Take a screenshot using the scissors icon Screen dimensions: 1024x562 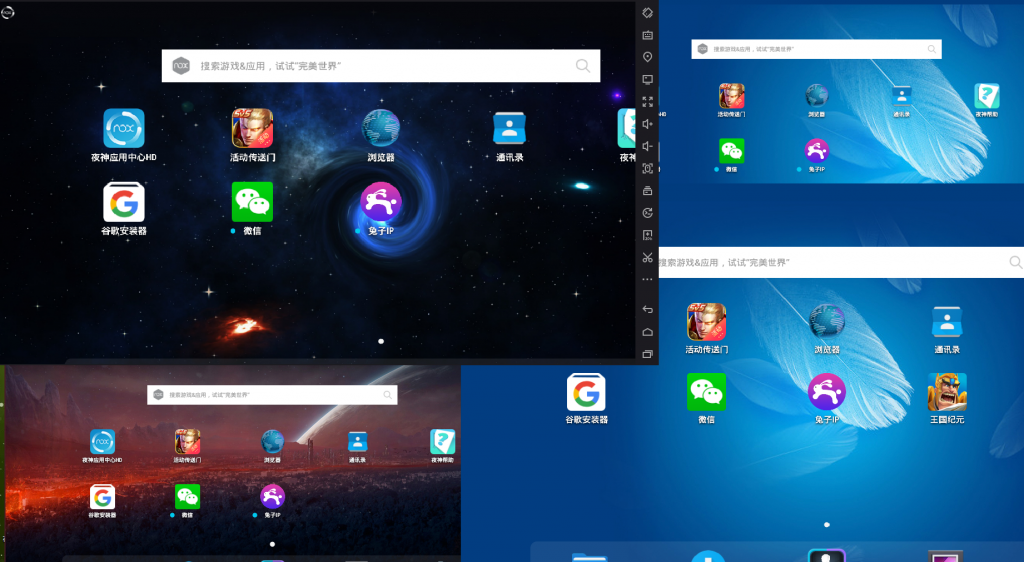coord(647,257)
